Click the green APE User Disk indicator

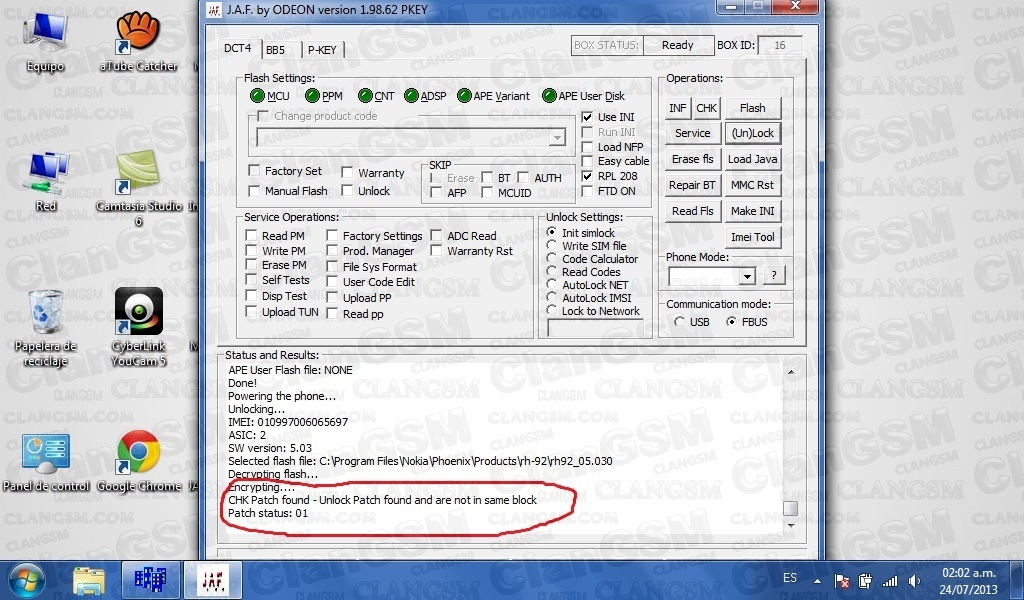pos(549,96)
